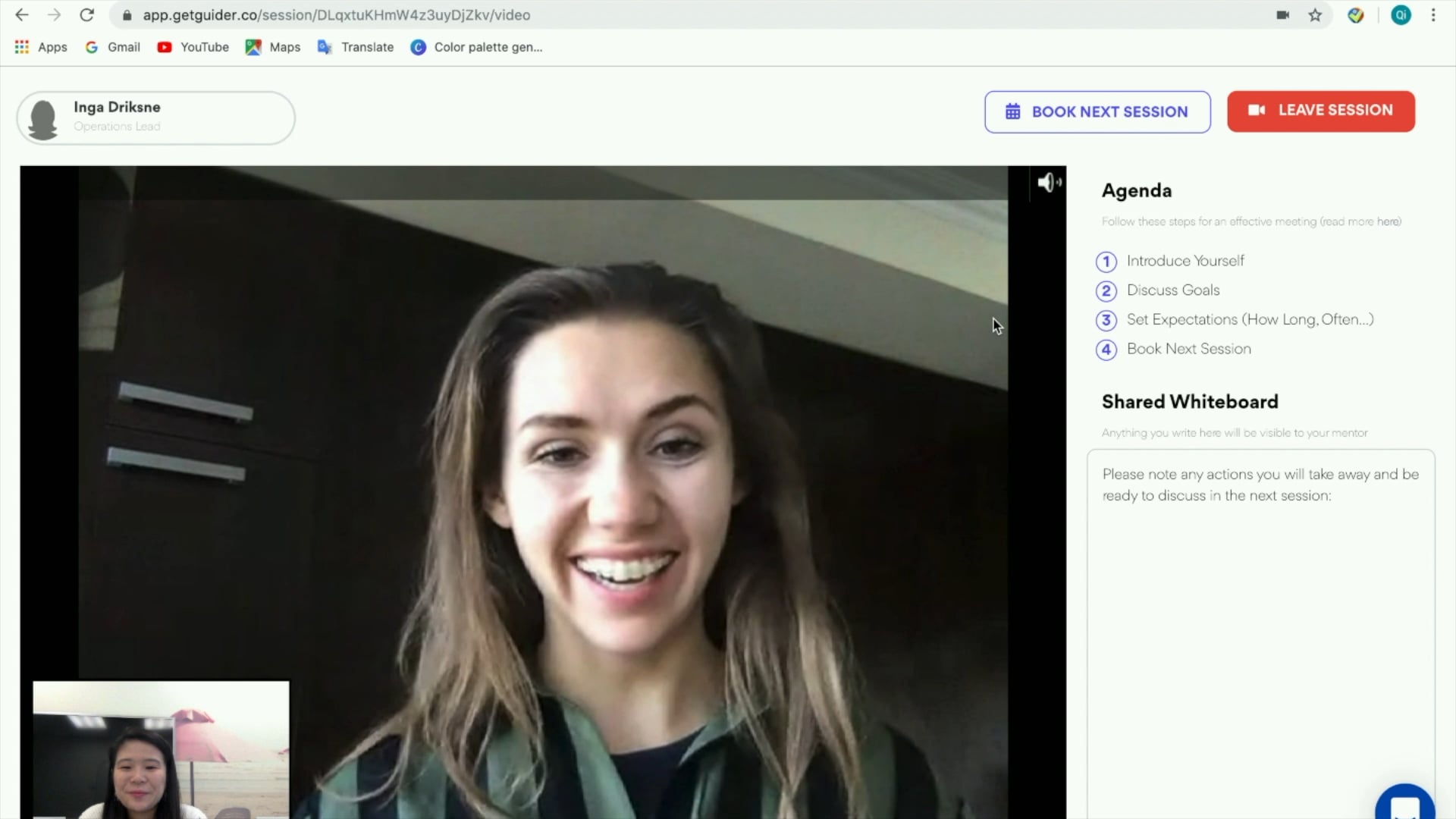Click the LEAVE SESSION button

(x=1321, y=110)
